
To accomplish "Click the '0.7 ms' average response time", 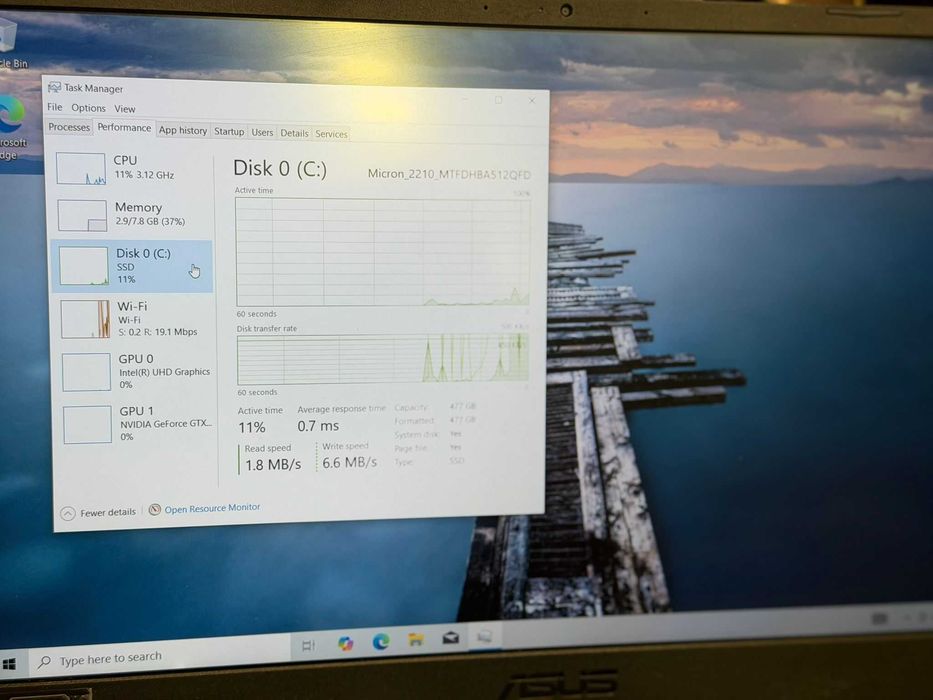I will coord(318,426).
